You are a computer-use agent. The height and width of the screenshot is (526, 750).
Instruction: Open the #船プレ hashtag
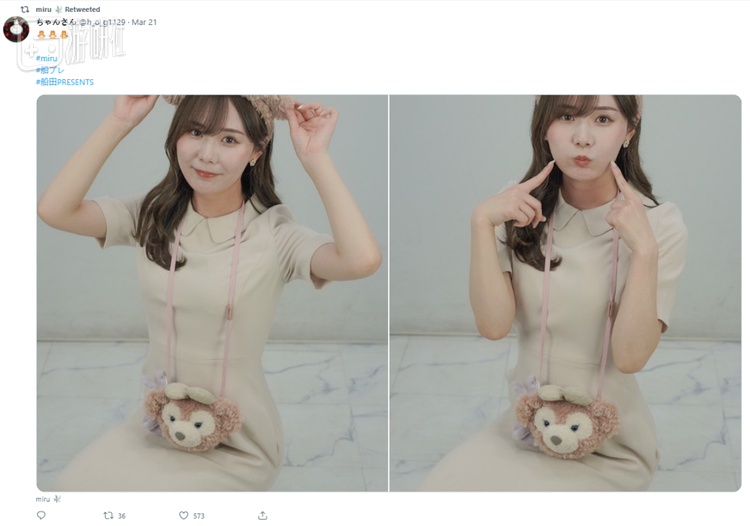coord(50,70)
